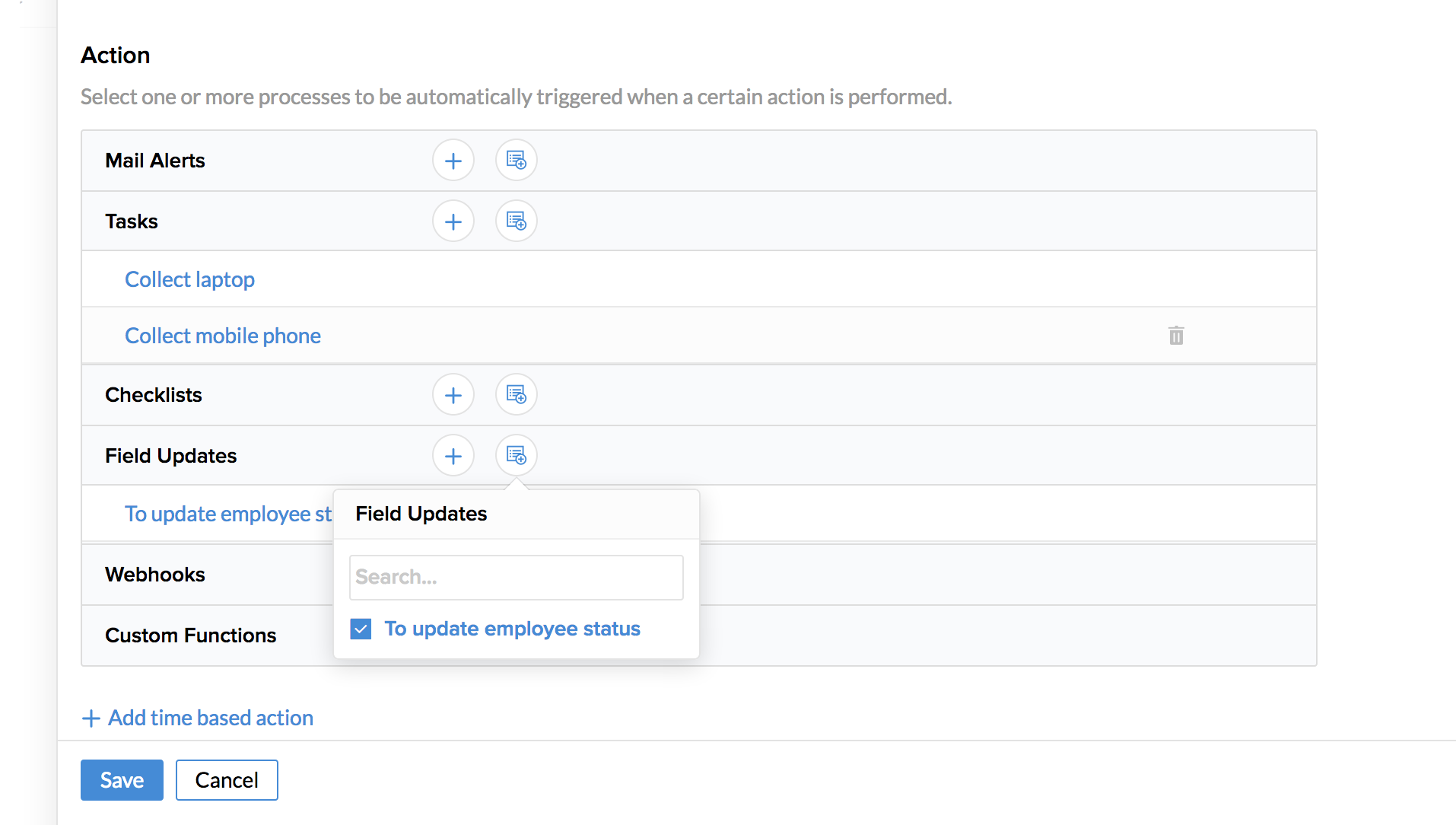The height and width of the screenshot is (825, 1456).
Task: Click the Field Updates search box
Action: pyautogui.click(x=516, y=577)
